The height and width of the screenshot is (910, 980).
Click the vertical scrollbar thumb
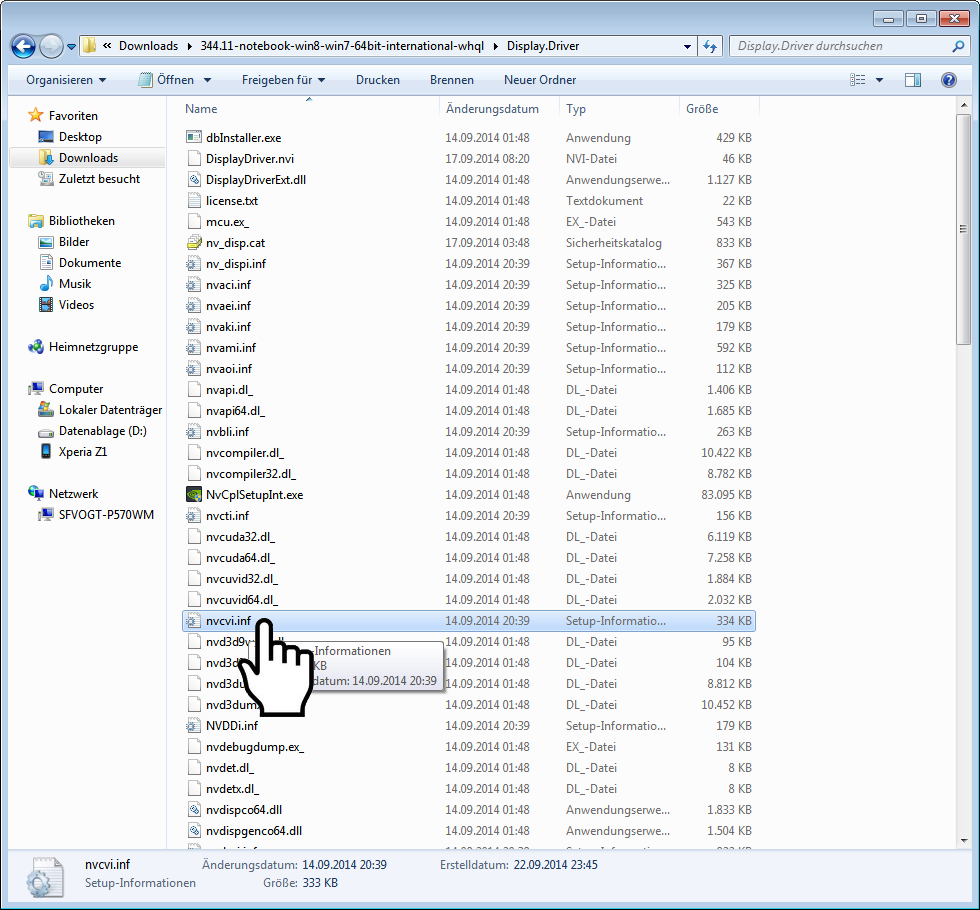pyautogui.click(x=963, y=229)
